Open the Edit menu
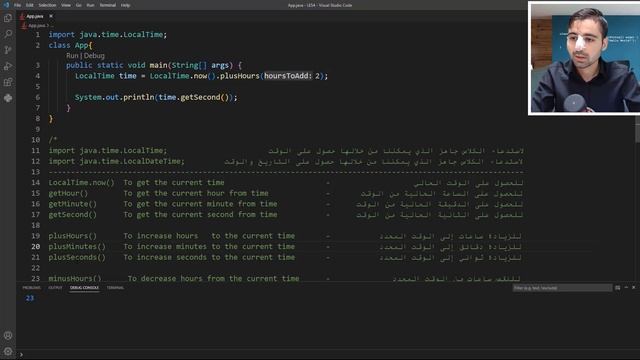Screen dimensions: 640x360 [30, 5]
